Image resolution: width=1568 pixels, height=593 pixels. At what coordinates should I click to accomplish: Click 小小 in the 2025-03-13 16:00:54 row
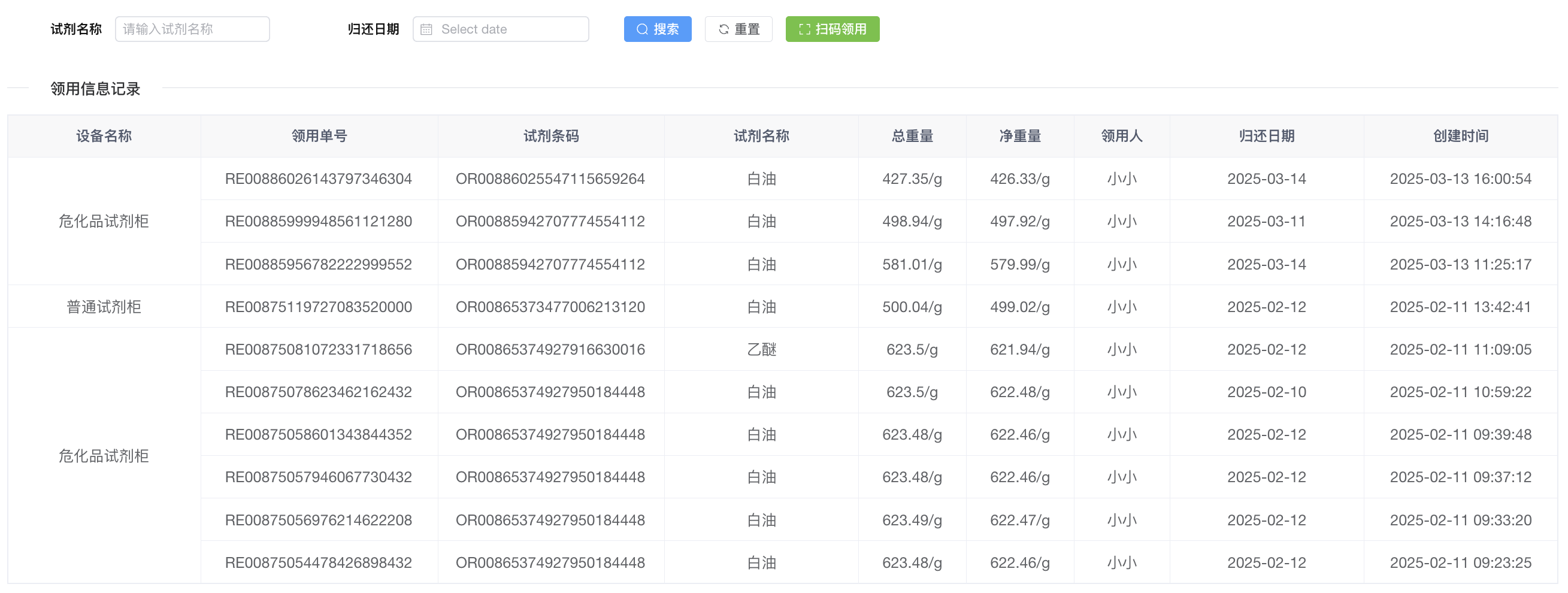point(1121,179)
